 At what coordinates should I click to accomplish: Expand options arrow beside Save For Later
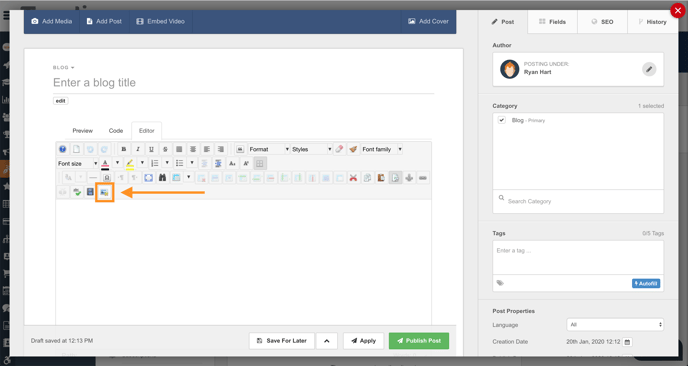click(327, 341)
